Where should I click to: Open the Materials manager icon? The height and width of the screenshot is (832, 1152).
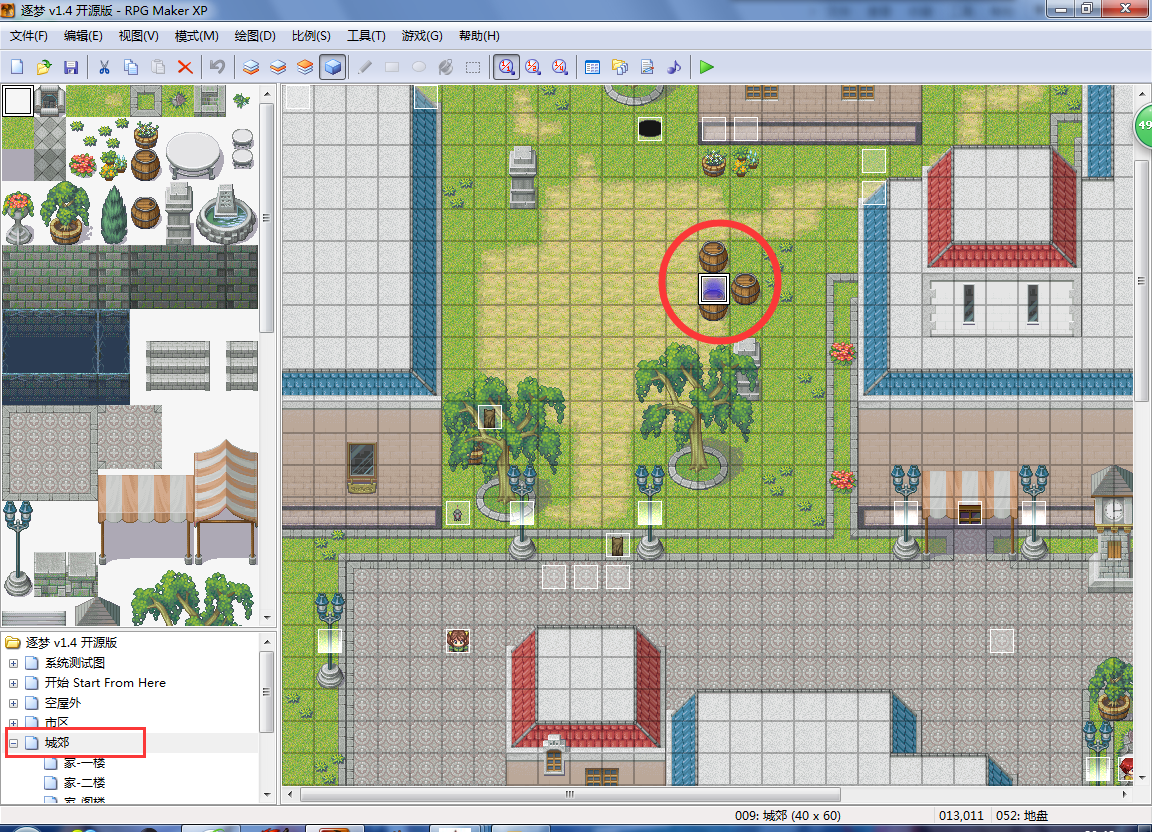click(619, 68)
